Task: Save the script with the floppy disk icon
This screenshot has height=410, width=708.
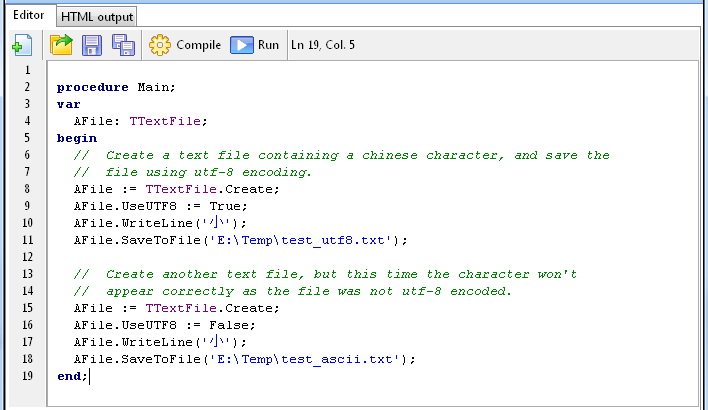Action: pos(92,45)
